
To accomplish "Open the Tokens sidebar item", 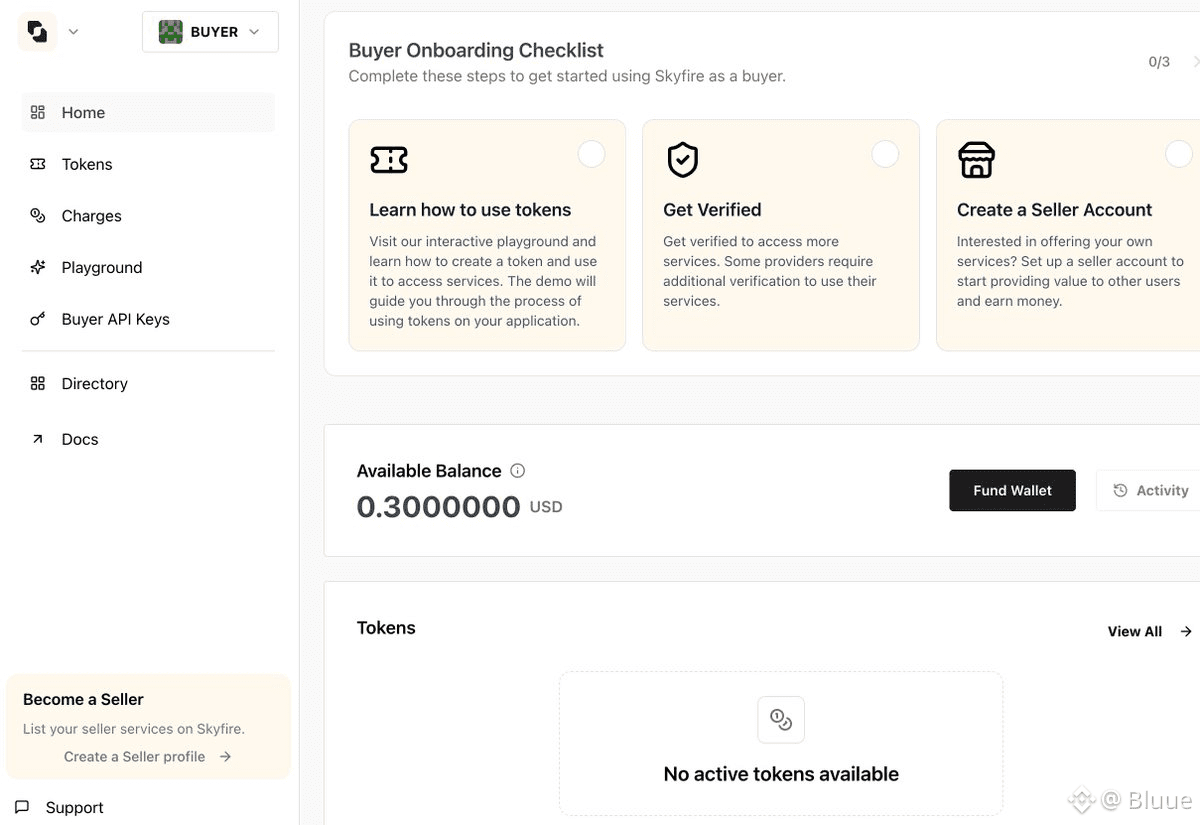I will click(x=87, y=164).
